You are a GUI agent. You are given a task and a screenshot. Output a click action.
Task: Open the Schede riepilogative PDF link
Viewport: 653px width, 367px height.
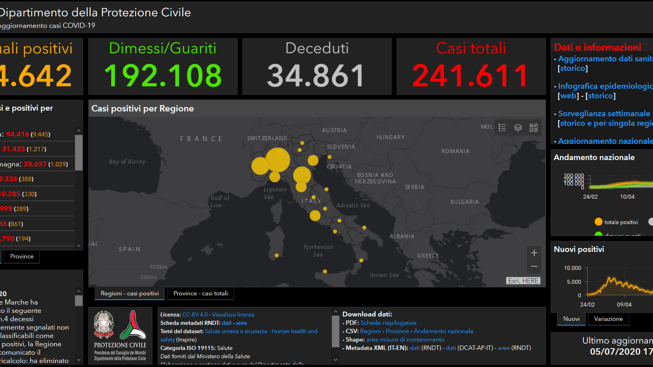(388, 323)
